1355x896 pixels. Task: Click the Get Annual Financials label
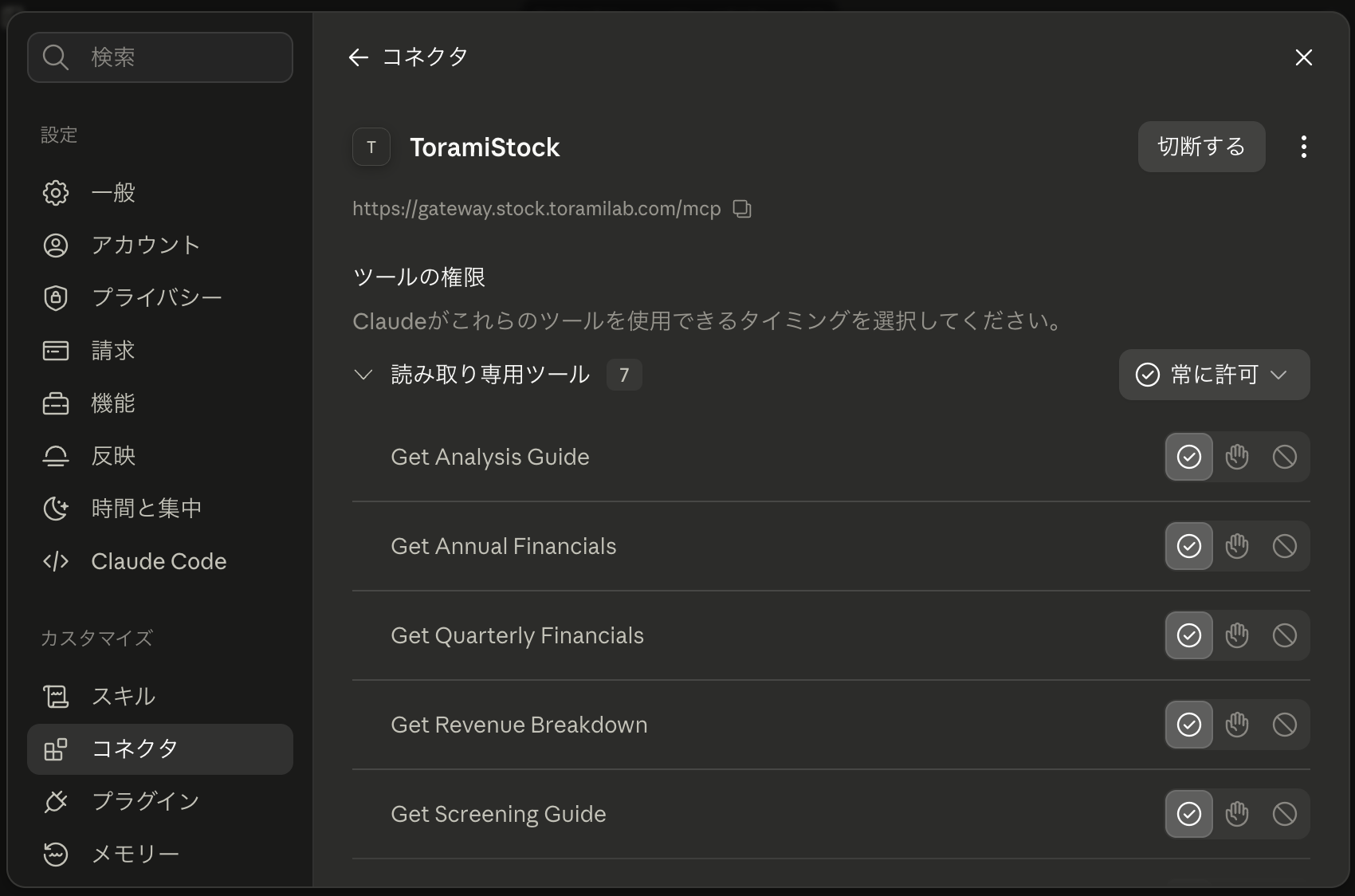point(504,546)
